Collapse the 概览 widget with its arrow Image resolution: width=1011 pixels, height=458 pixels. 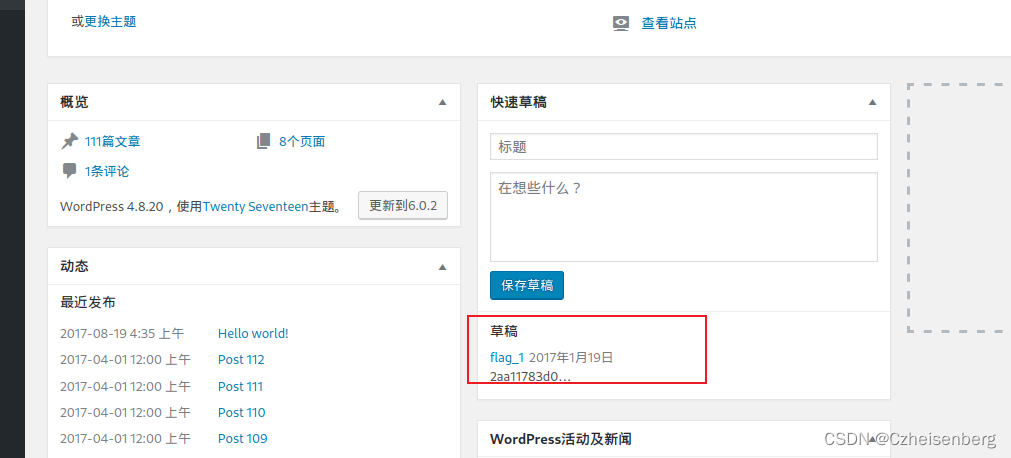442,102
